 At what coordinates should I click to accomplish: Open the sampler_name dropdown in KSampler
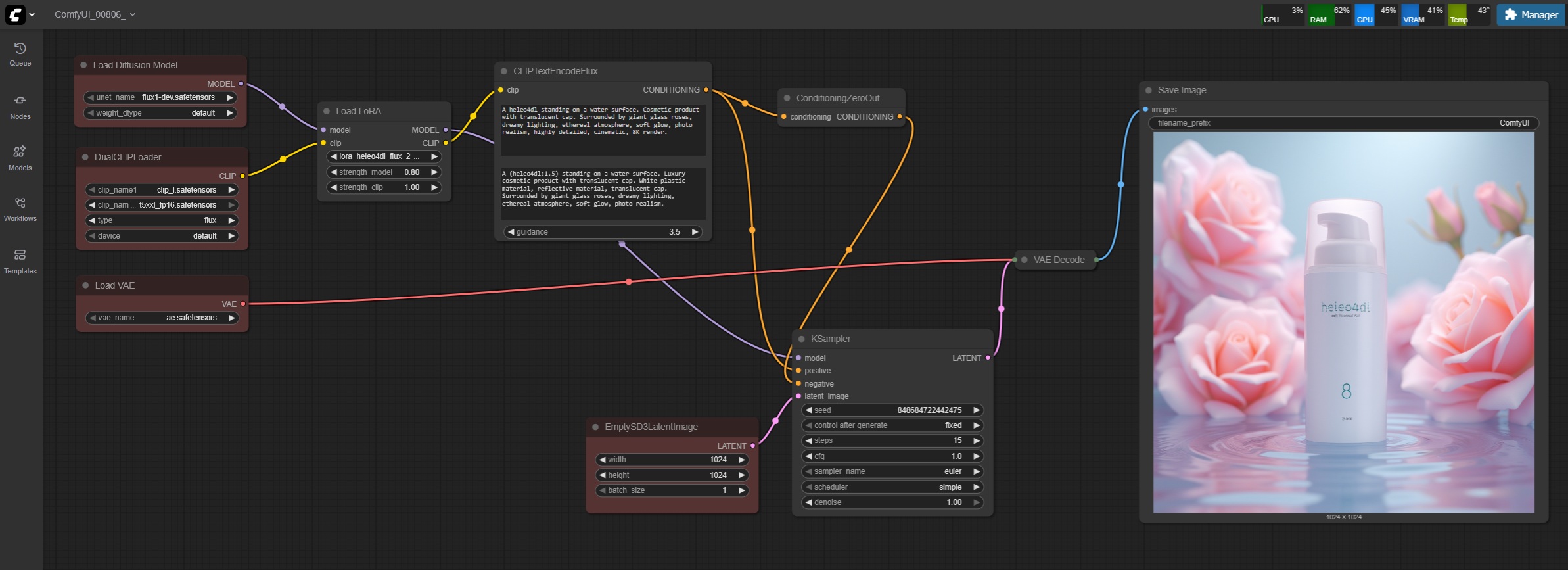(x=892, y=471)
